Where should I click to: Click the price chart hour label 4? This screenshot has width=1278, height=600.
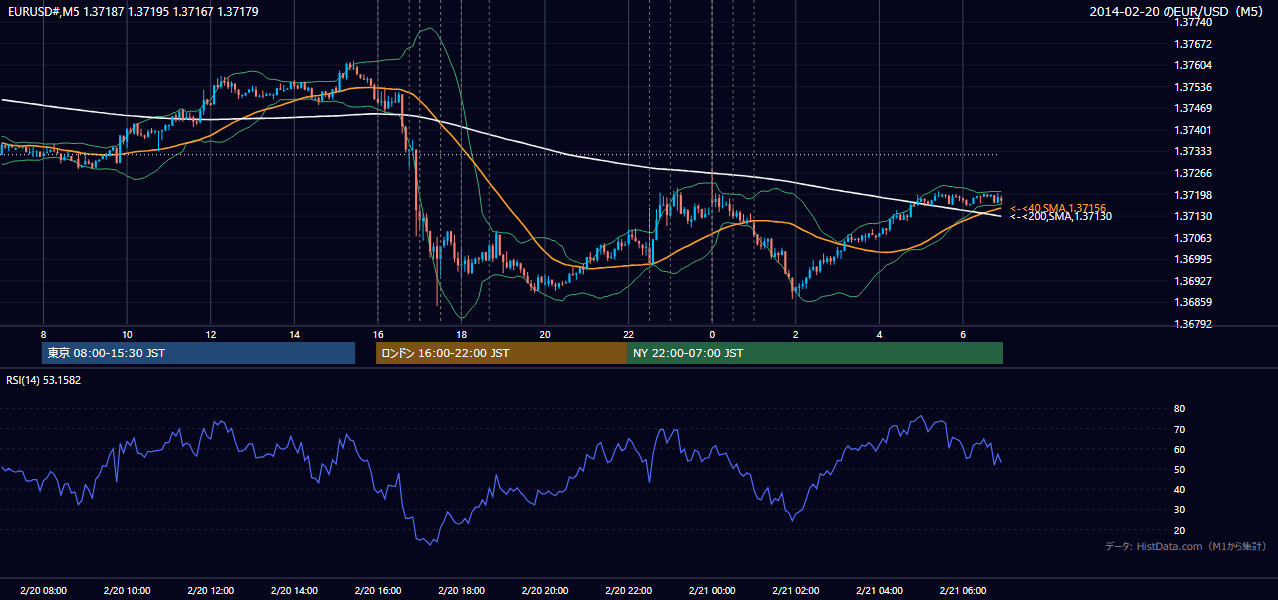click(879, 334)
